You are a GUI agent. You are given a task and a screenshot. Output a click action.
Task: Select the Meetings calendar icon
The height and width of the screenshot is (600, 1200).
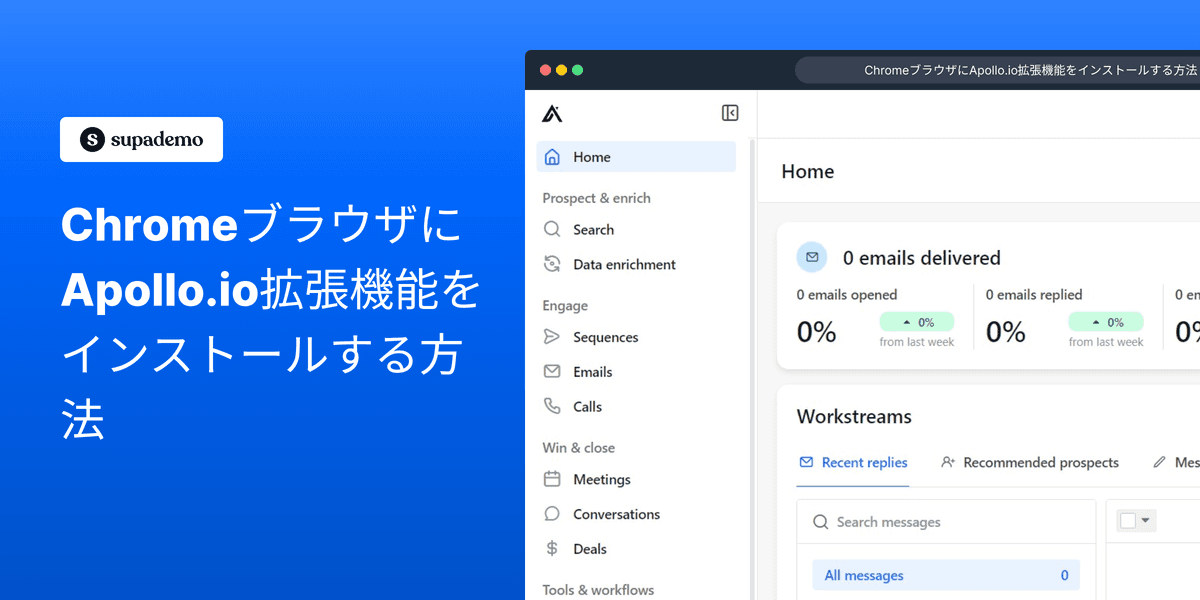[x=551, y=479]
